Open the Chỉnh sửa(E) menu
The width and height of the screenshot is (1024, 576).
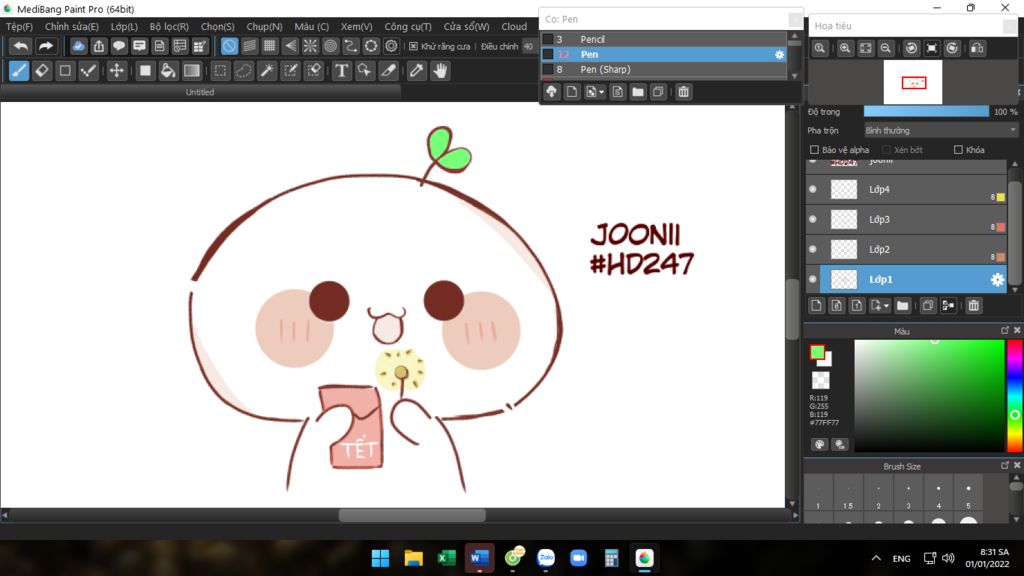click(72, 27)
